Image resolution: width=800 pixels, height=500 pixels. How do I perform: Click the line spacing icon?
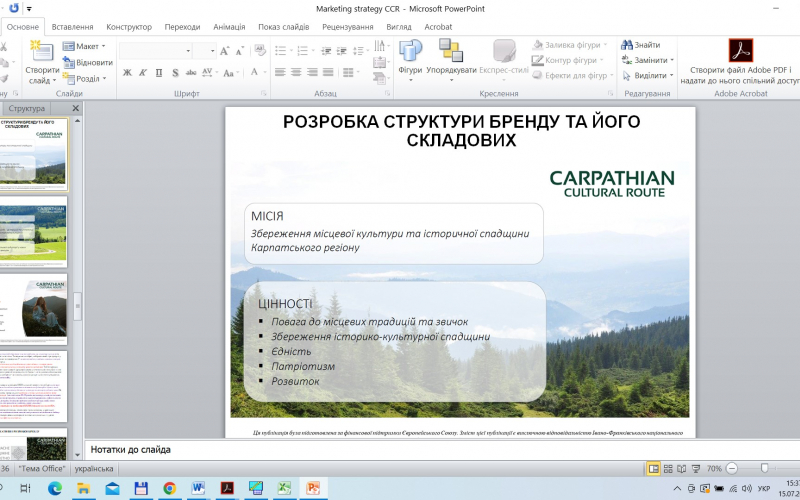coord(360,51)
